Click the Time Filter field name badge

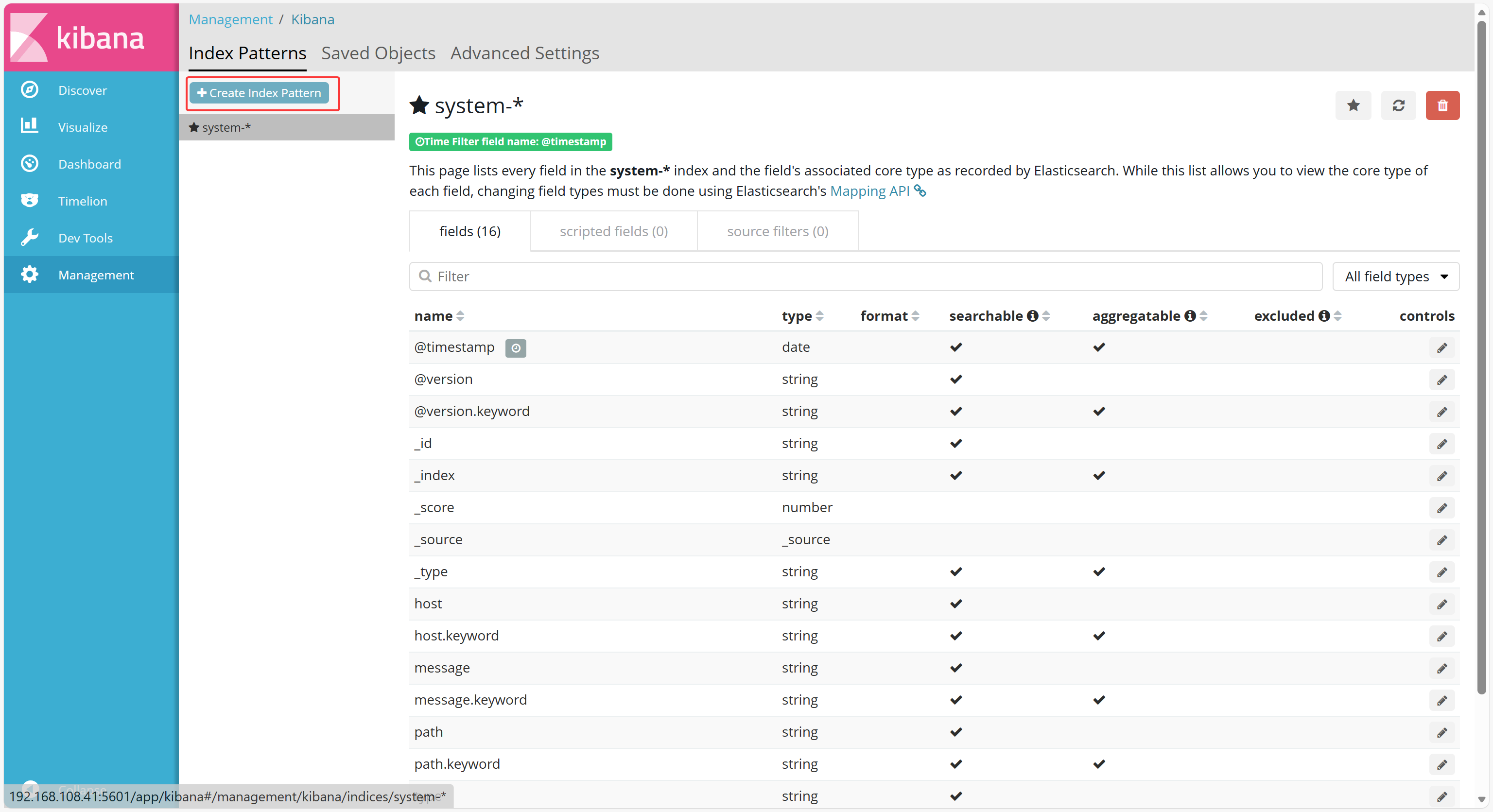point(510,141)
